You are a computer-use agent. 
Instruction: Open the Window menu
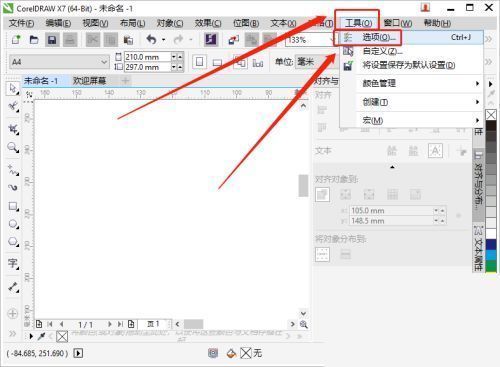click(x=398, y=23)
